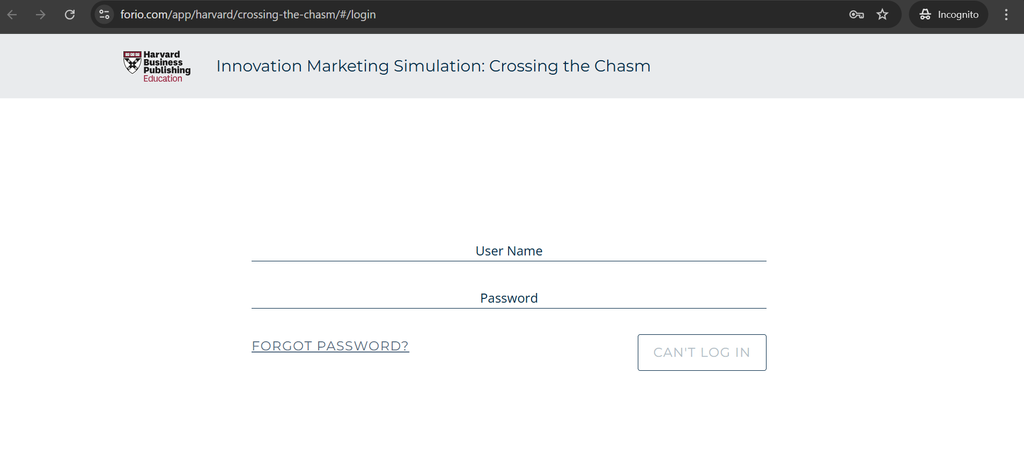1024x468 pixels.
Task: Reload the current page
Action: (69, 15)
